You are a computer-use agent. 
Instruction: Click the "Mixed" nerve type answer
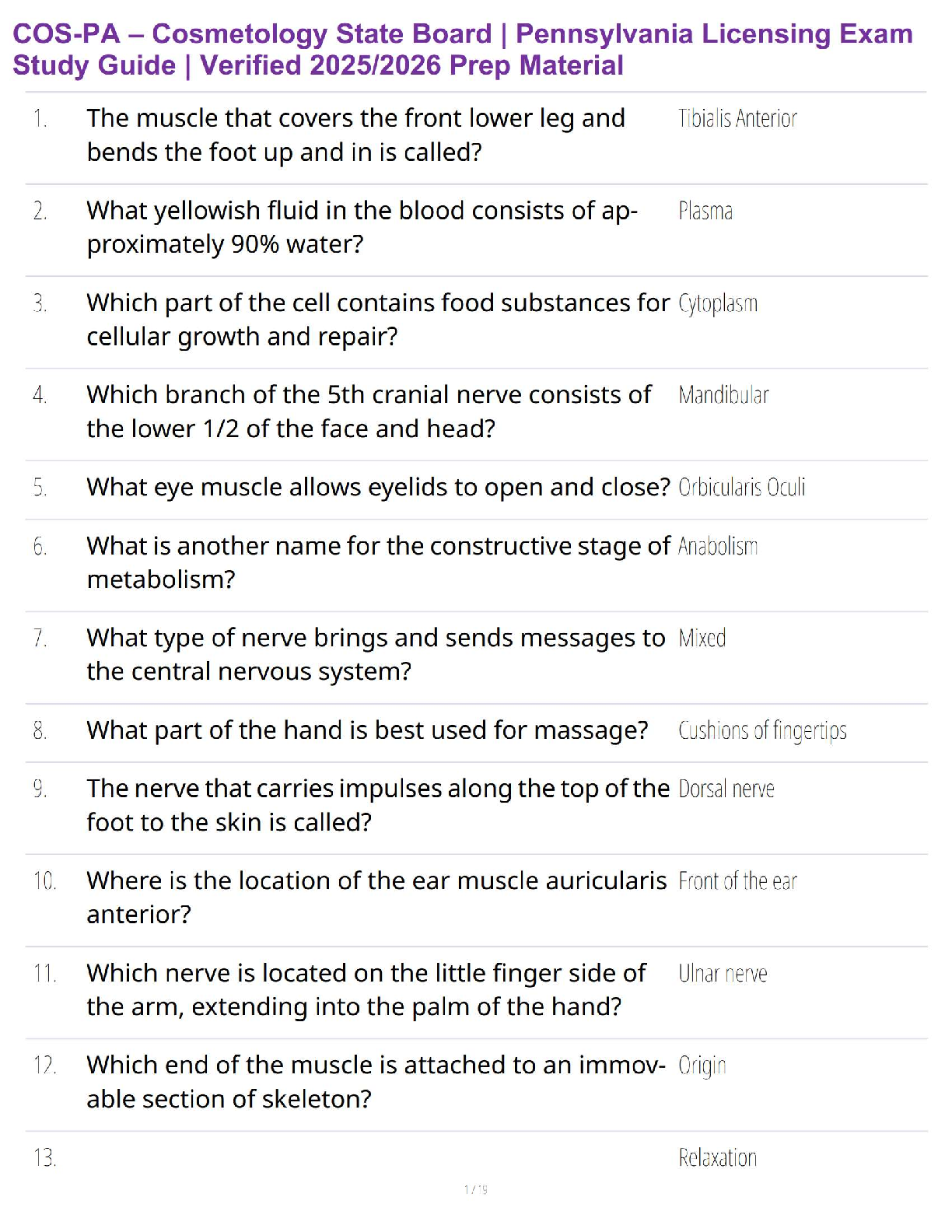(702, 639)
